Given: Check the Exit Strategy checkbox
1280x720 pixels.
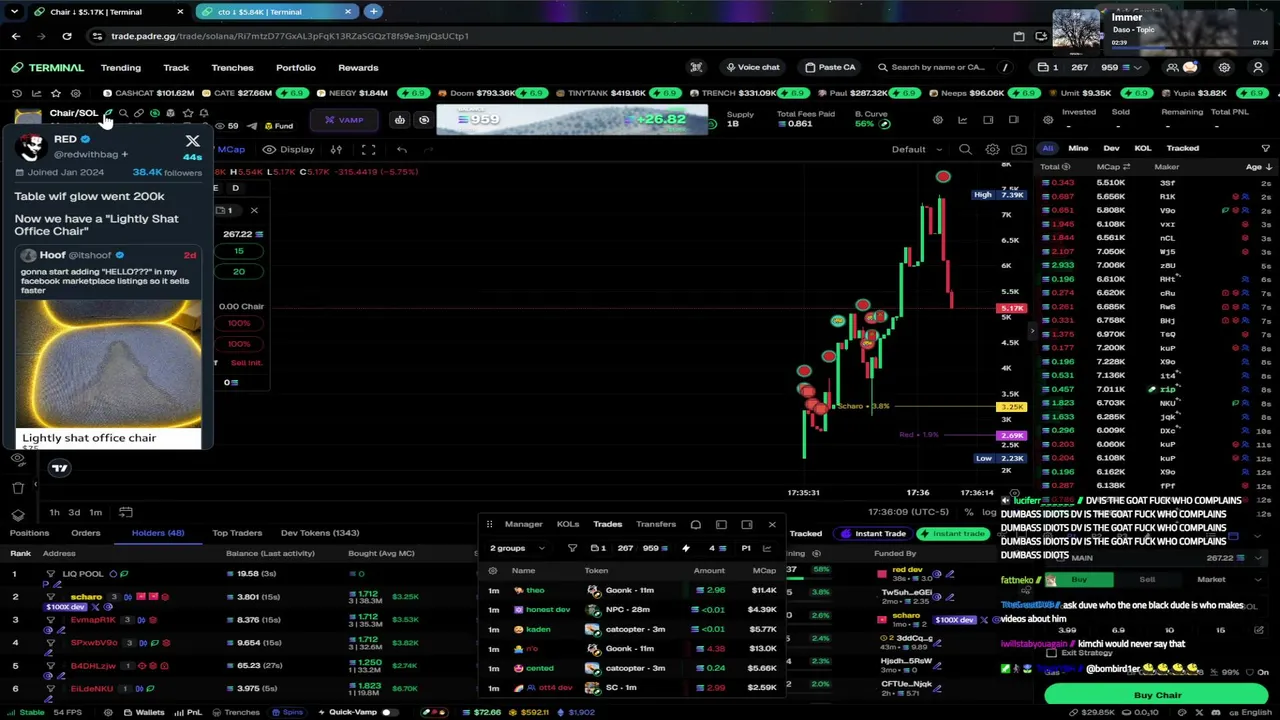Looking at the screenshot, I should [x=1052, y=653].
